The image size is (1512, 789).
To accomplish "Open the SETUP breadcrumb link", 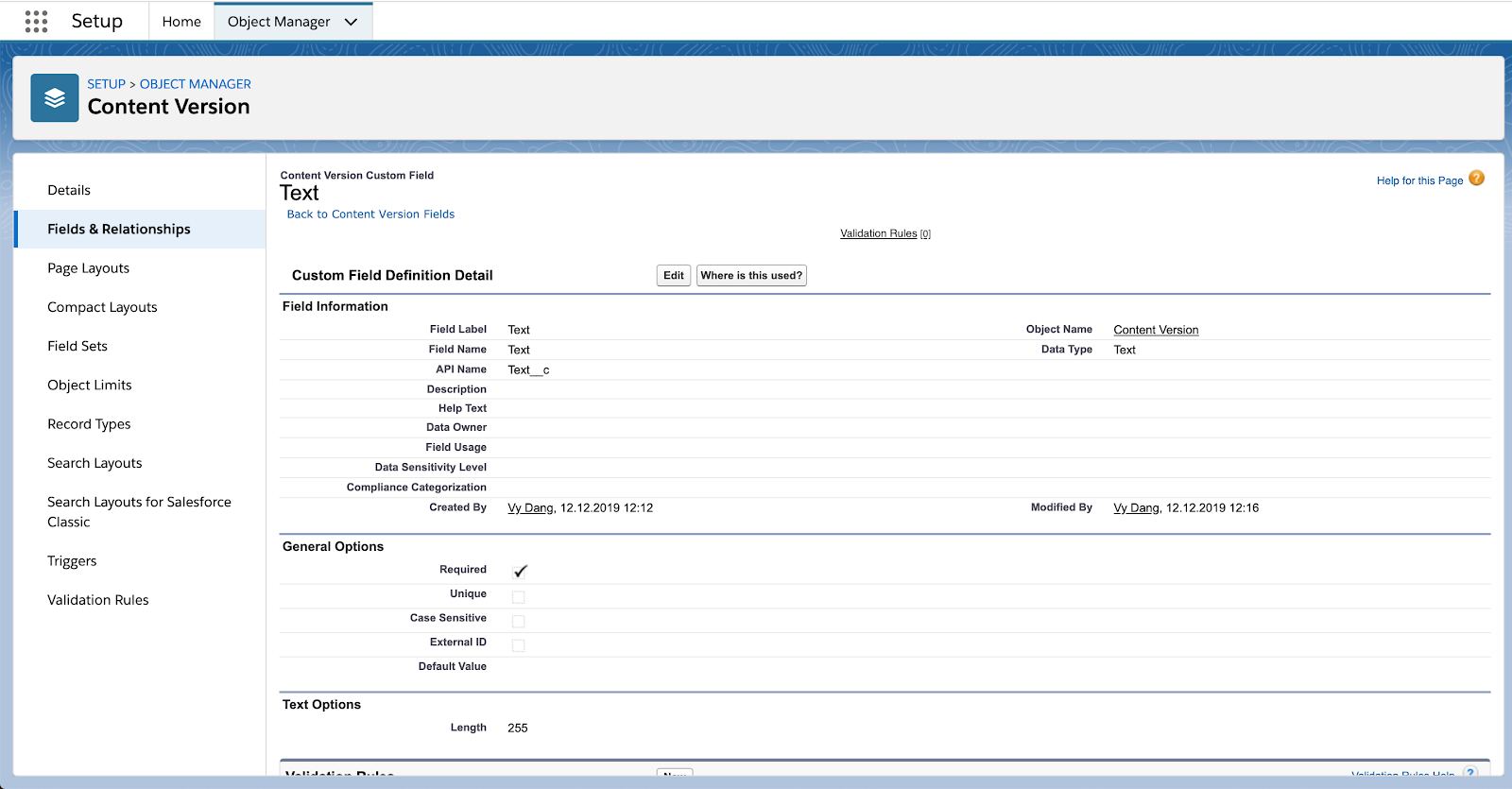I will (x=106, y=84).
